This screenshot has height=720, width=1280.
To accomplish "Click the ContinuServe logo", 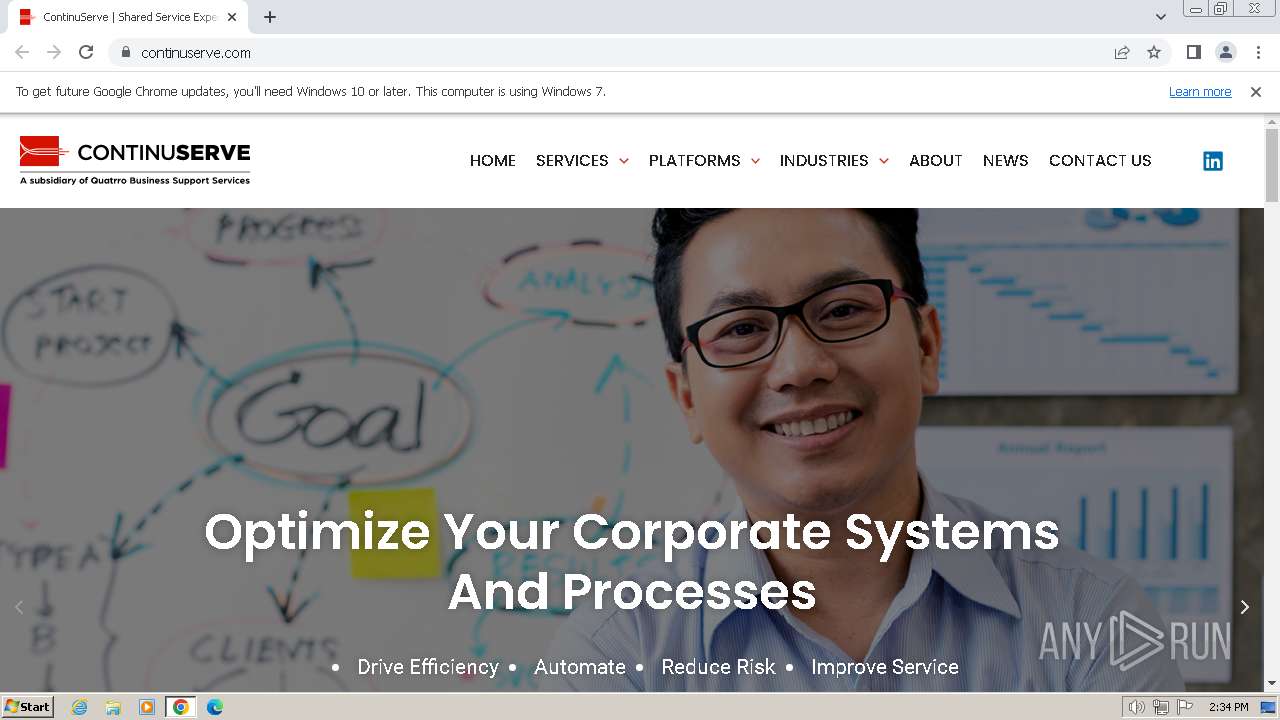I will [135, 160].
